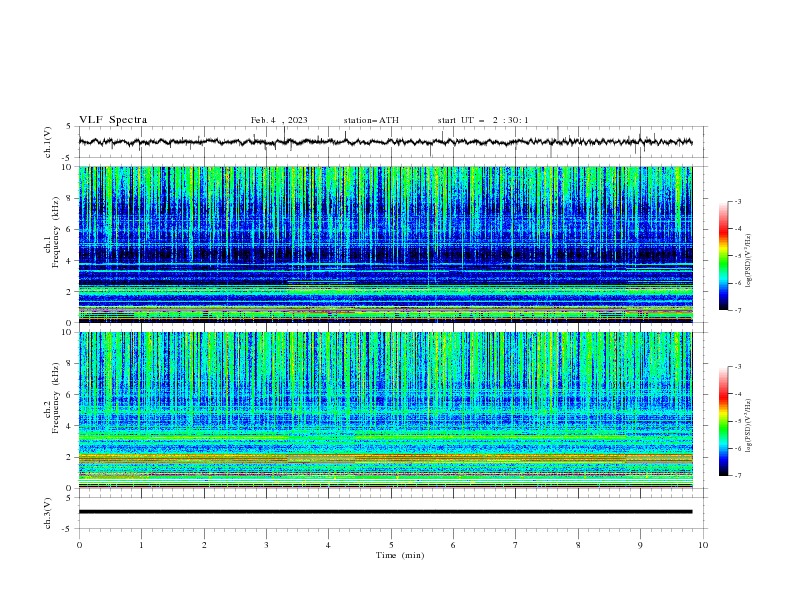Click the ch.3 flat black voltage trace
The height and width of the screenshot is (612, 792).
pos(385,512)
